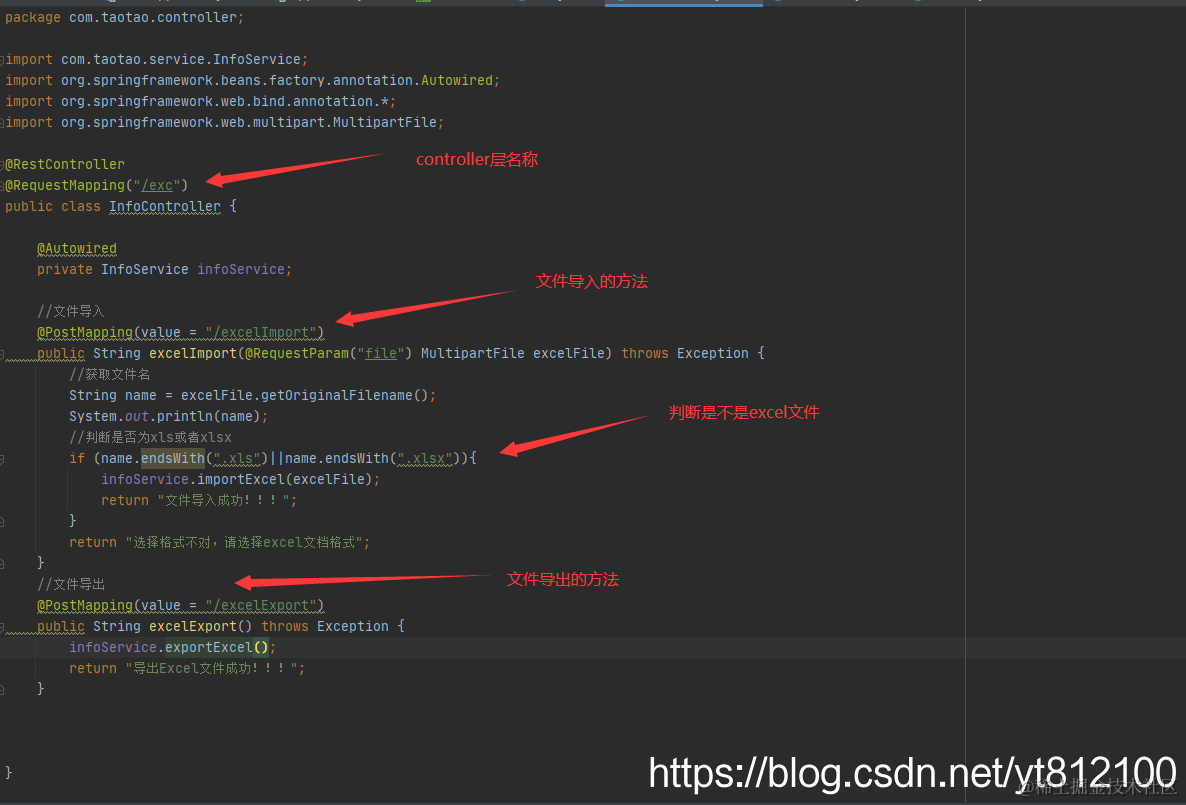1186x805 pixels.
Task: Click the com.taotao.service.InfoService import
Action: tap(181, 60)
